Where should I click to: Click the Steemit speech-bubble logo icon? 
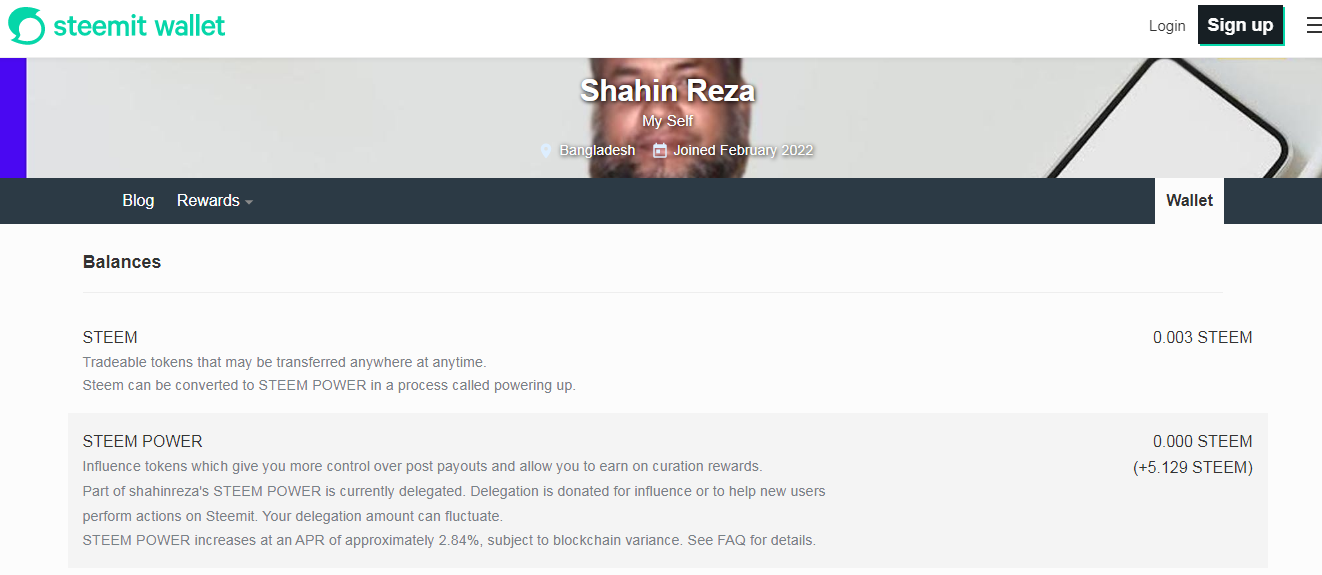[x=26, y=26]
